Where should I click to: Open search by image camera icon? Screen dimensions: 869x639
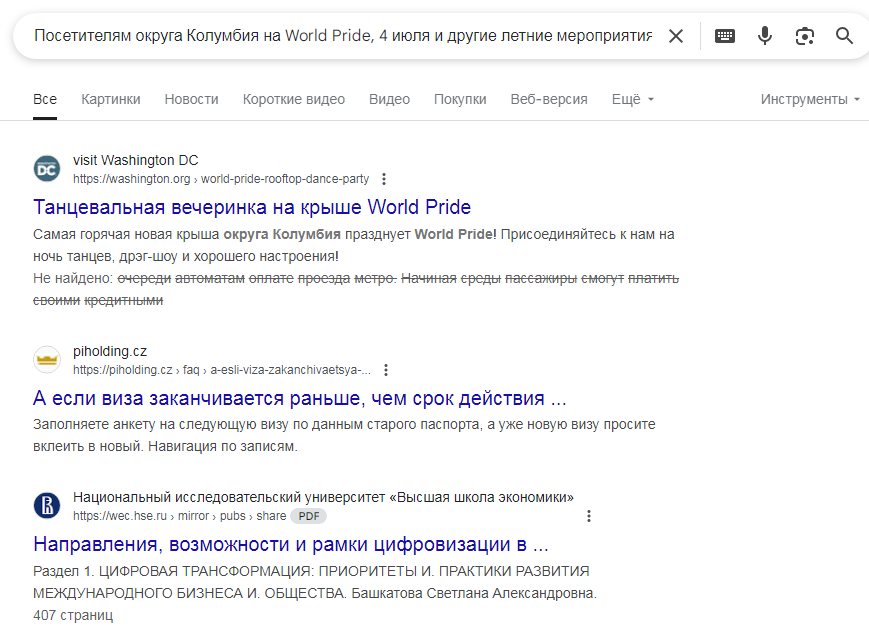click(805, 36)
